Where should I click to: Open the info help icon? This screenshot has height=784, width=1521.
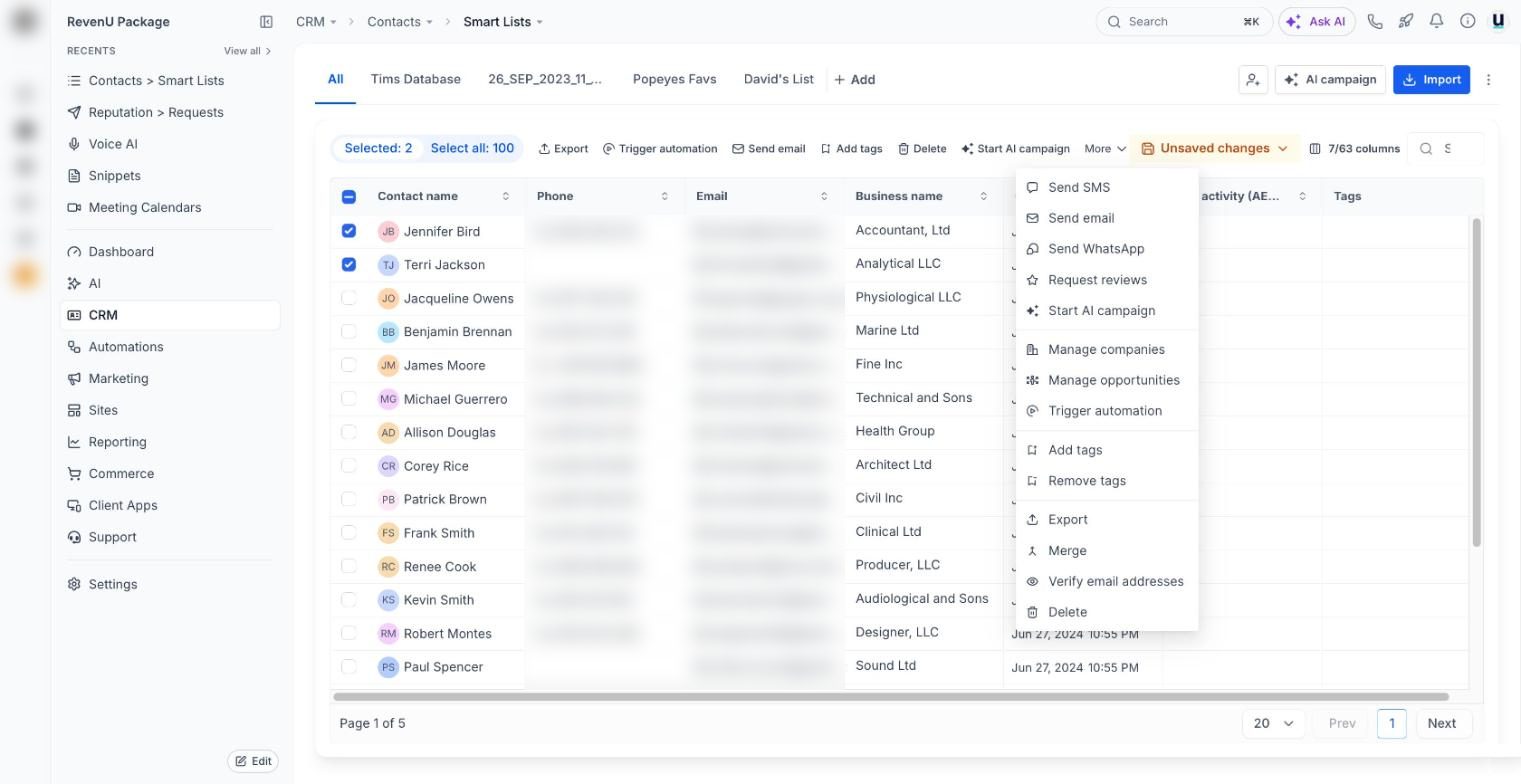click(1468, 21)
